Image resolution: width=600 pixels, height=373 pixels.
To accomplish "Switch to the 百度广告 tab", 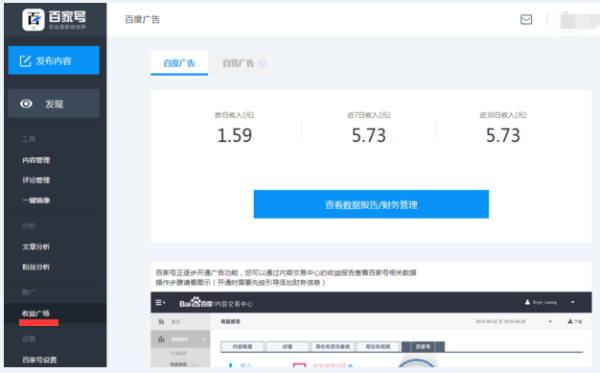I will [x=179, y=63].
